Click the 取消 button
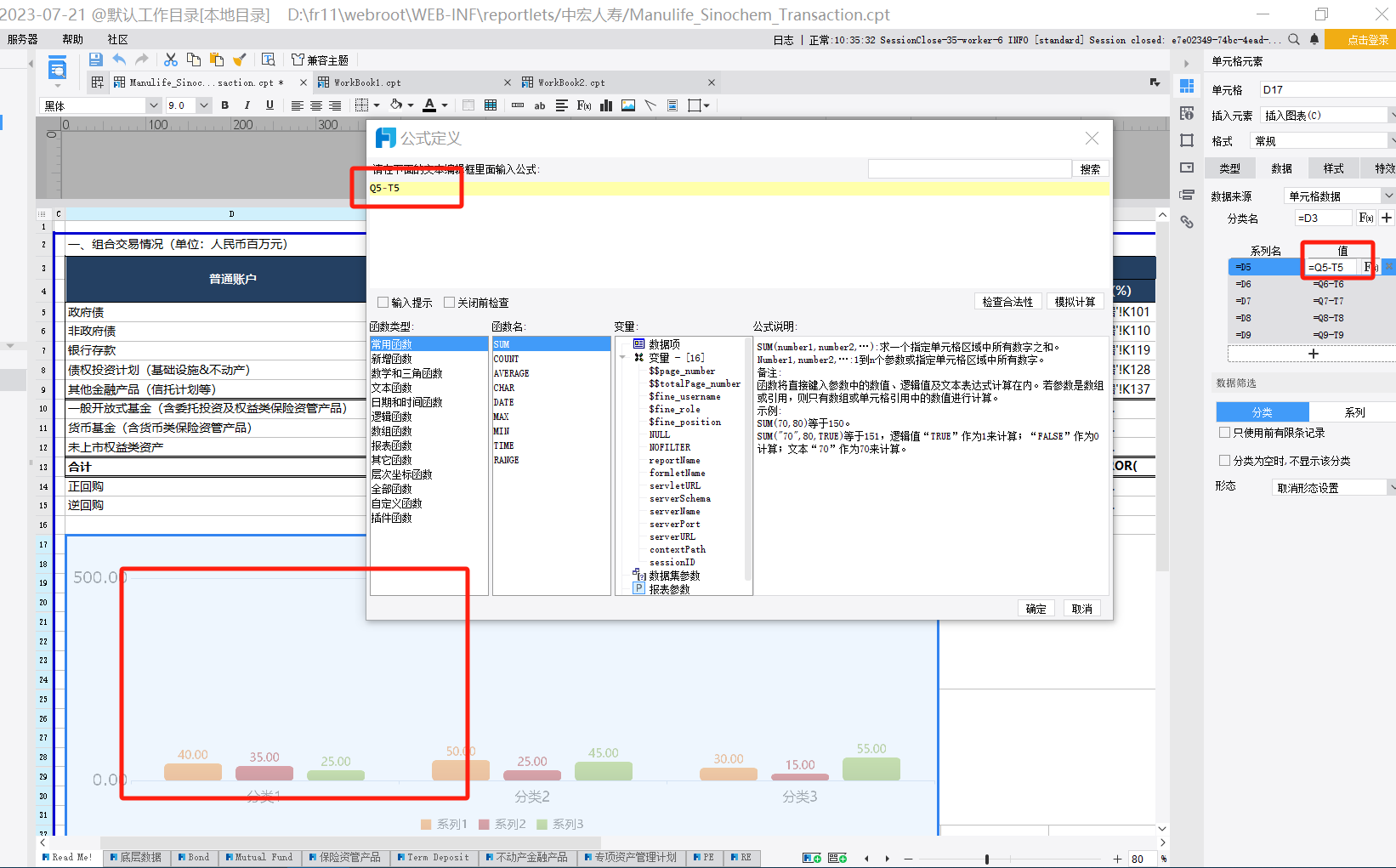 tap(1081, 609)
